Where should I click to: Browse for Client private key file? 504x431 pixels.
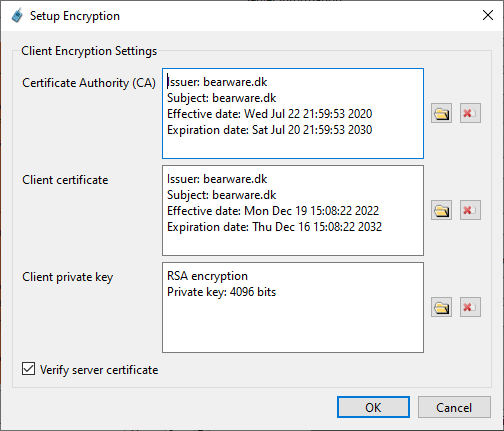441,307
